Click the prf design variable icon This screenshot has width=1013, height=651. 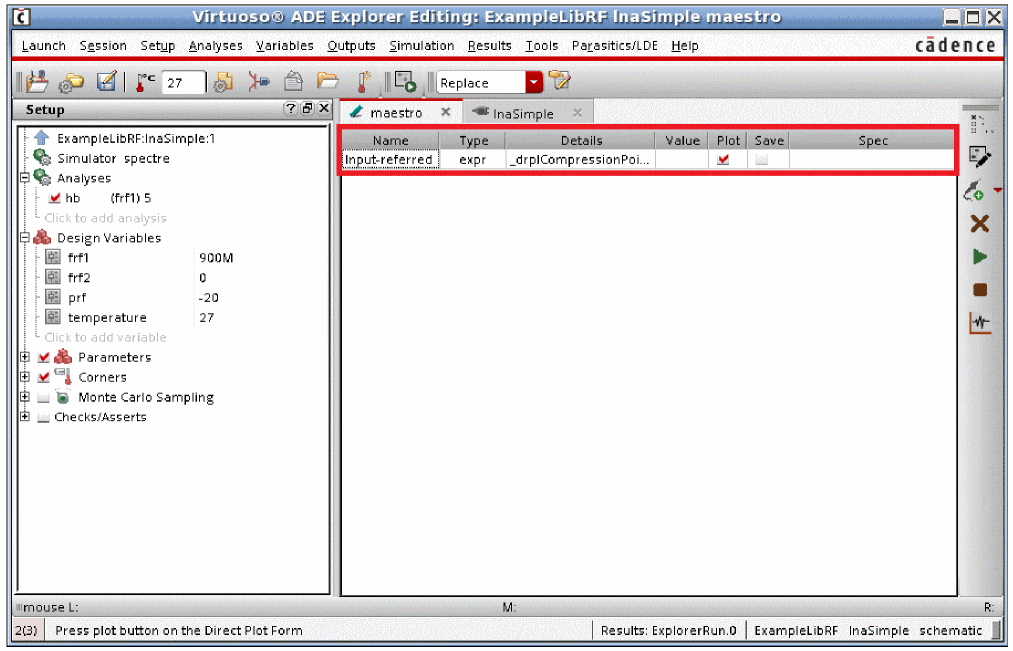[53, 297]
